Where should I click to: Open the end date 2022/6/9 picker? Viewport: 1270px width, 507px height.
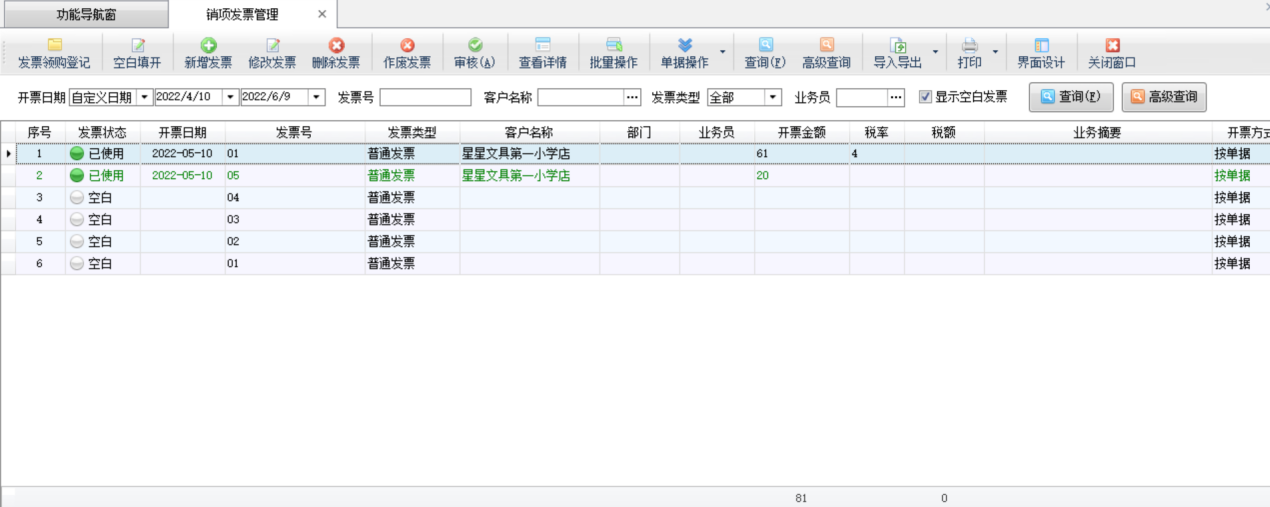317,97
